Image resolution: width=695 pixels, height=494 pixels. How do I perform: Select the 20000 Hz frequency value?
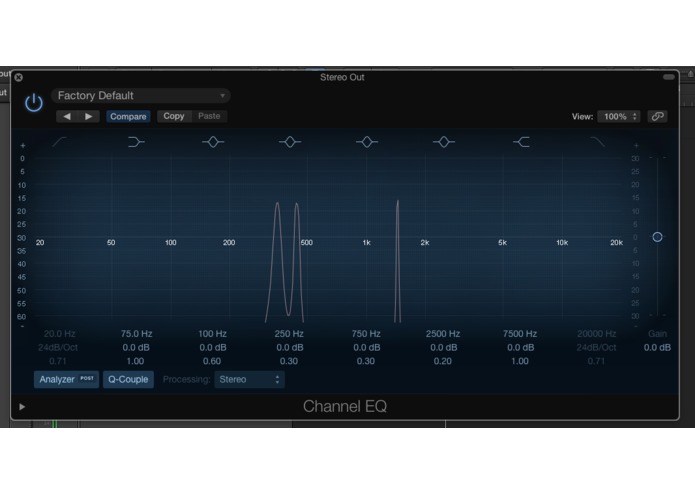point(597,334)
